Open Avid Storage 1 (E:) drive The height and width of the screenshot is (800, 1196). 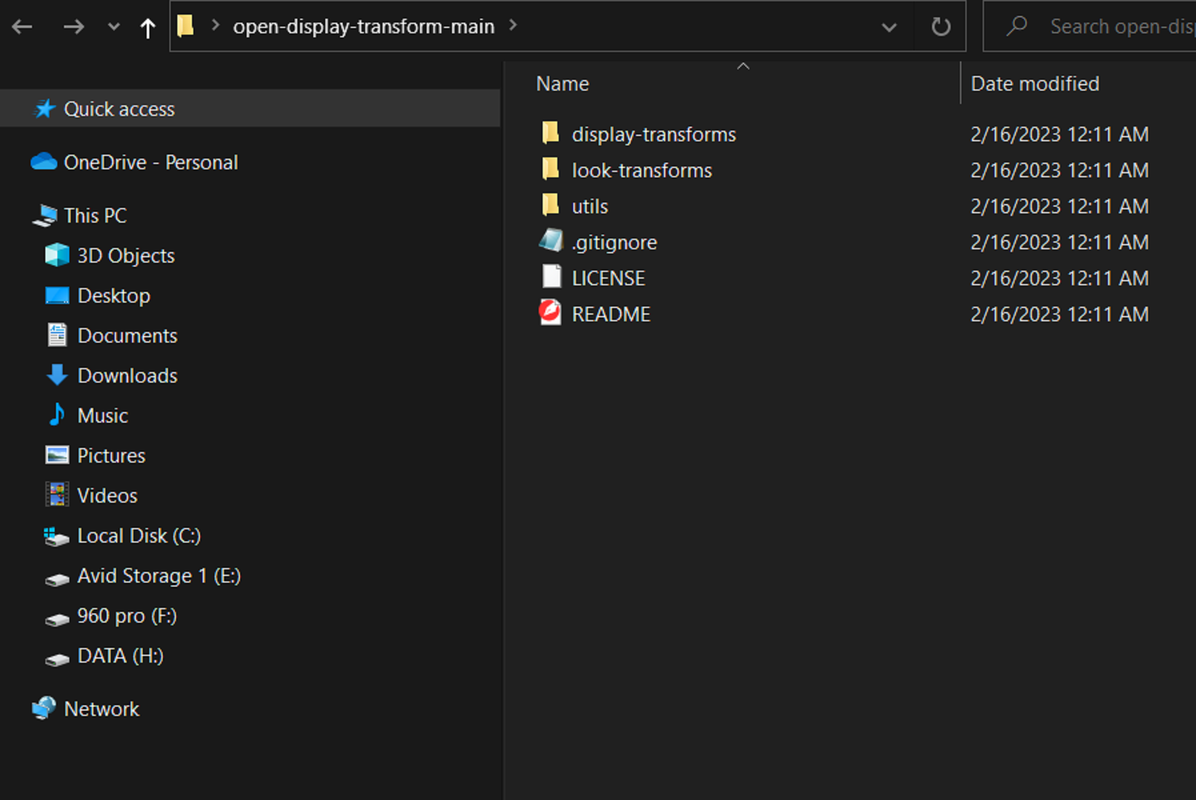(x=159, y=576)
